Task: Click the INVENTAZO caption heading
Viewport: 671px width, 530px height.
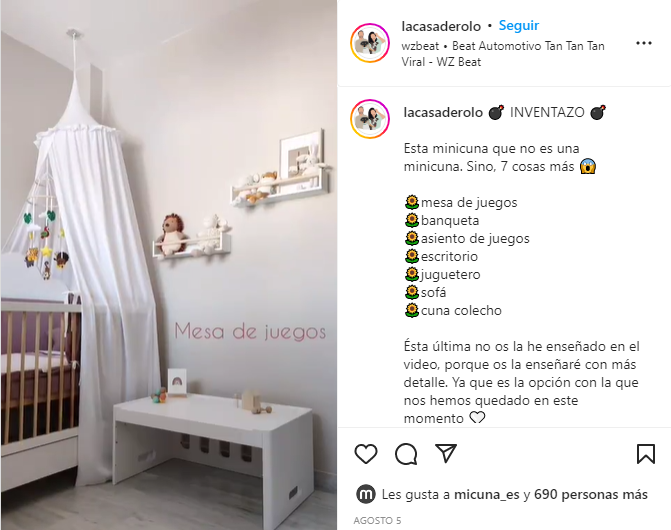Action: (x=547, y=113)
